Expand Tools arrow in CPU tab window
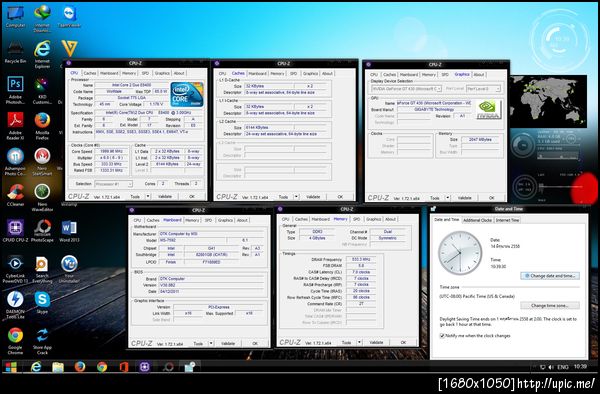Screen dimensions: 600x394 (x=148, y=197)
